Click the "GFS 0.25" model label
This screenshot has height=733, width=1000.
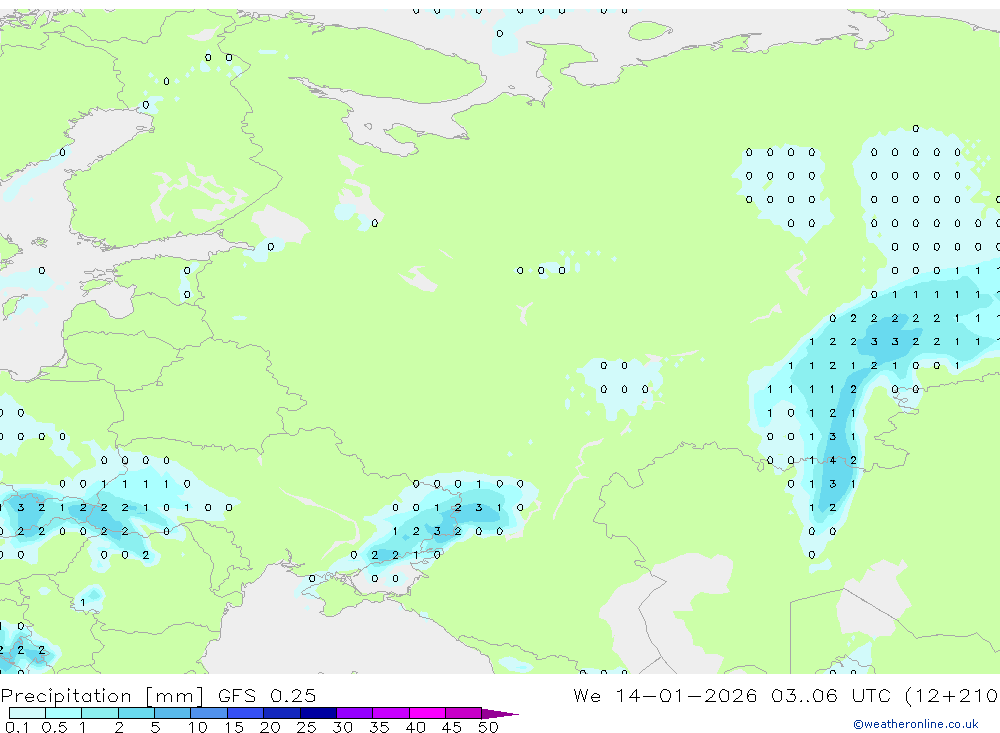(267, 695)
